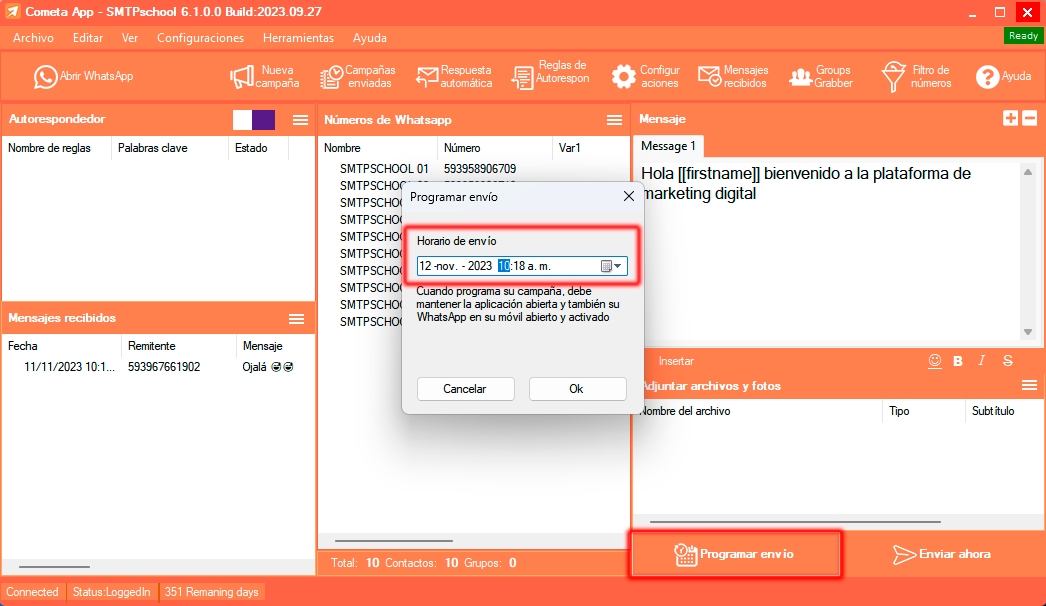The image size is (1046, 606).
Task: Click the Ayuda question mark toolbar icon
Action: [987, 77]
